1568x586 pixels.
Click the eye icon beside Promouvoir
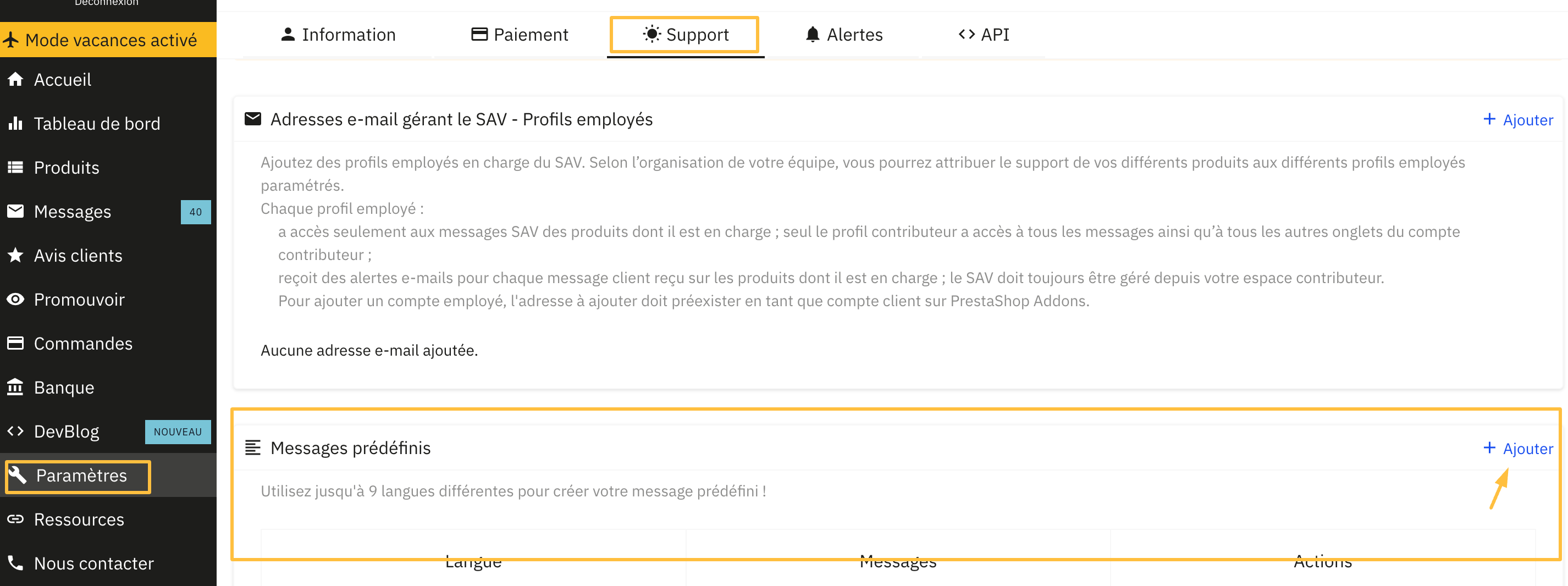(15, 300)
